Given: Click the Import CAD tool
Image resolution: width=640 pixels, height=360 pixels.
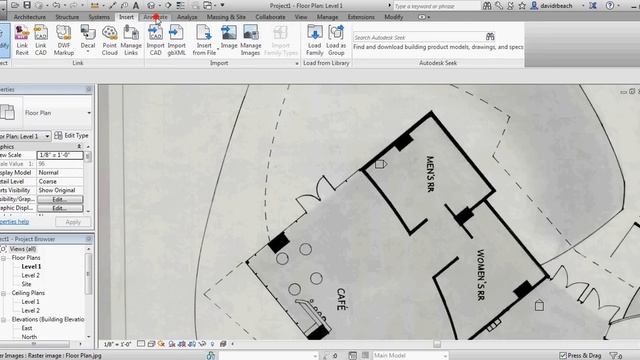Looking at the screenshot, I should coord(156,40).
